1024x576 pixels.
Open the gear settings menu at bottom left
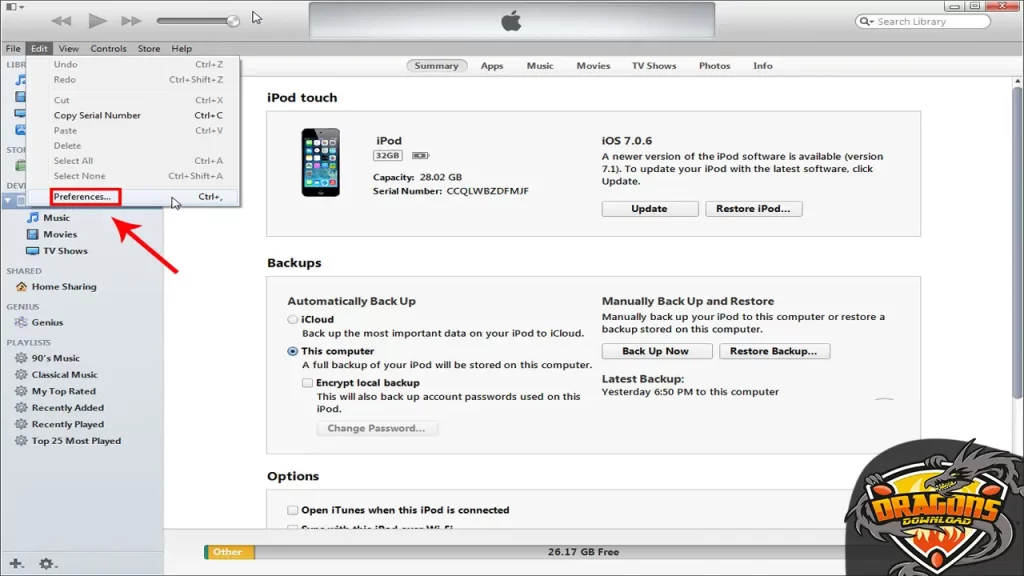tap(44, 563)
